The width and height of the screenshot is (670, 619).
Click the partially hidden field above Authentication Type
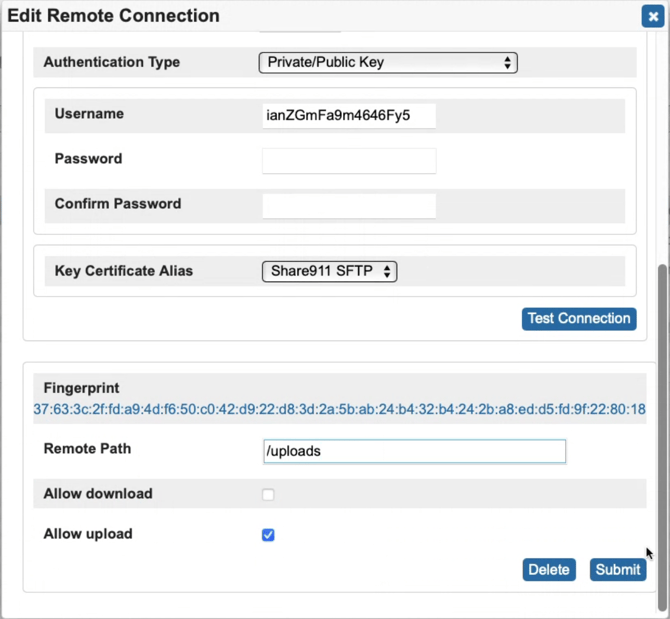(x=292, y=30)
